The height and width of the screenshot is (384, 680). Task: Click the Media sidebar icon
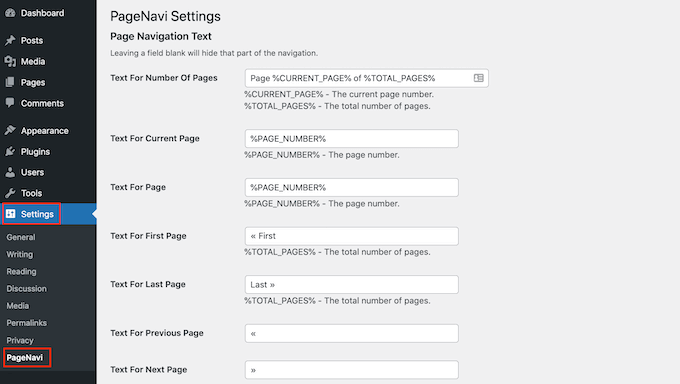10,61
